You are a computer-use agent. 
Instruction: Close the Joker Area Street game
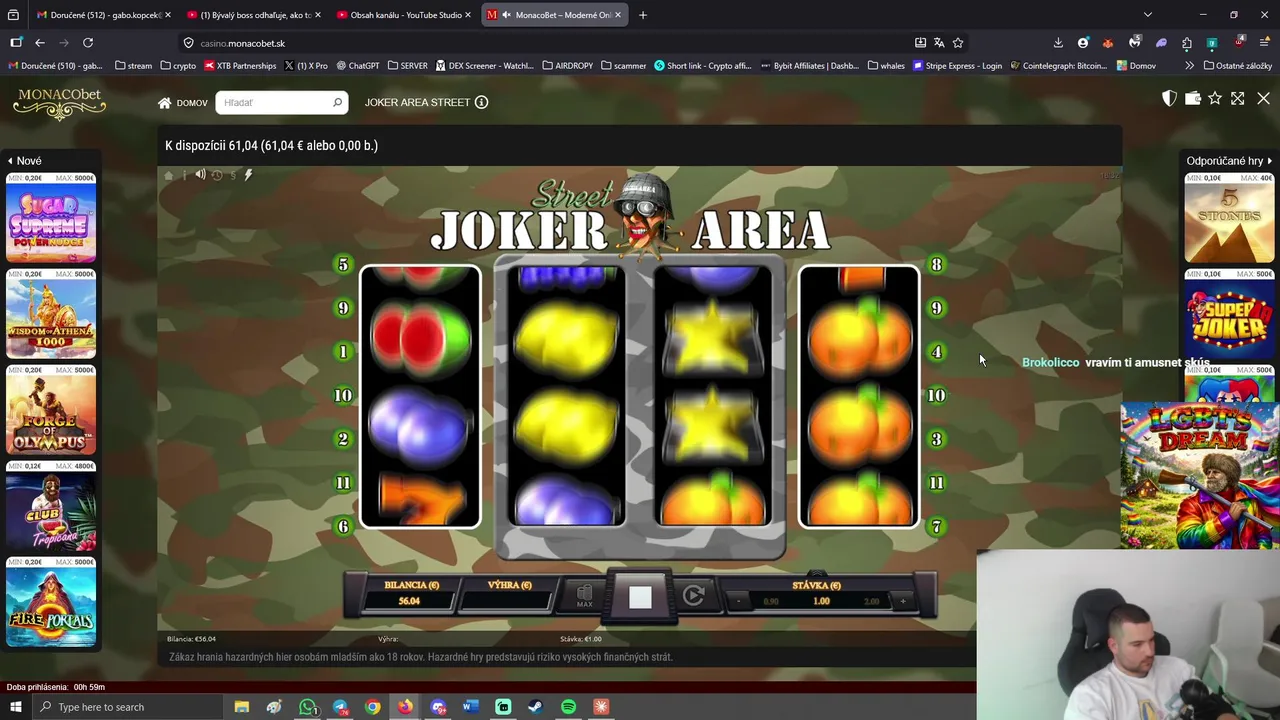pyautogui.click(x=1263, y=98)
